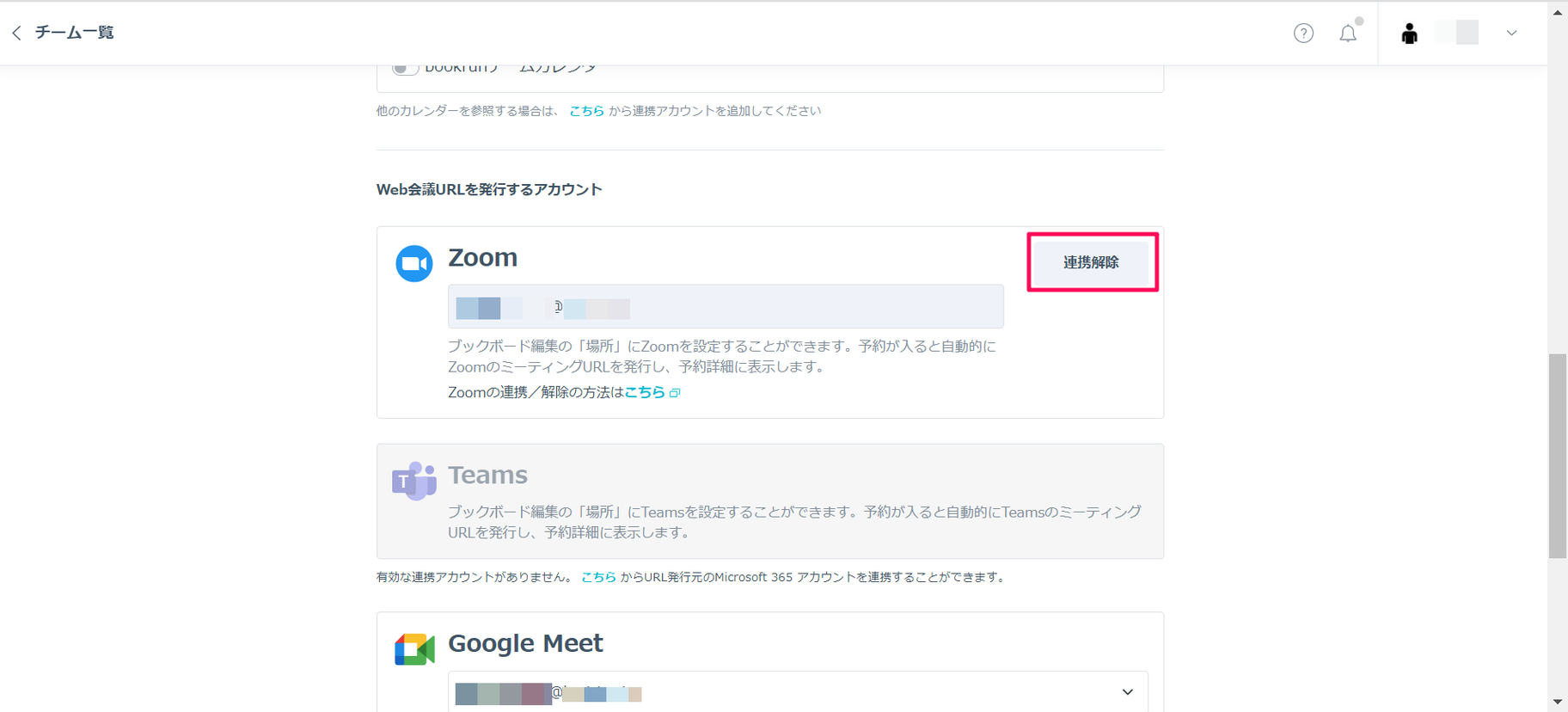
Task: Open the help question mark icon
Action: pyautogui.click(x=1303, y=34)
